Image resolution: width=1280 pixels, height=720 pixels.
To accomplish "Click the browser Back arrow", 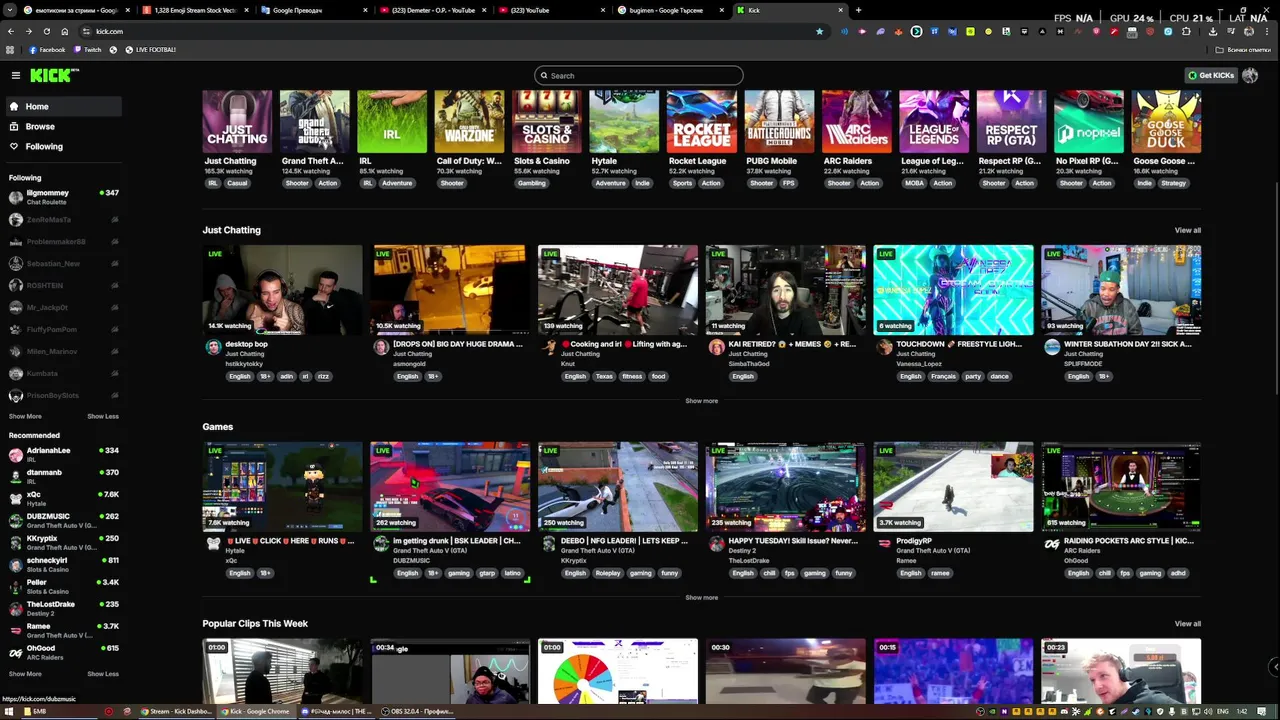I will (11, 31).
